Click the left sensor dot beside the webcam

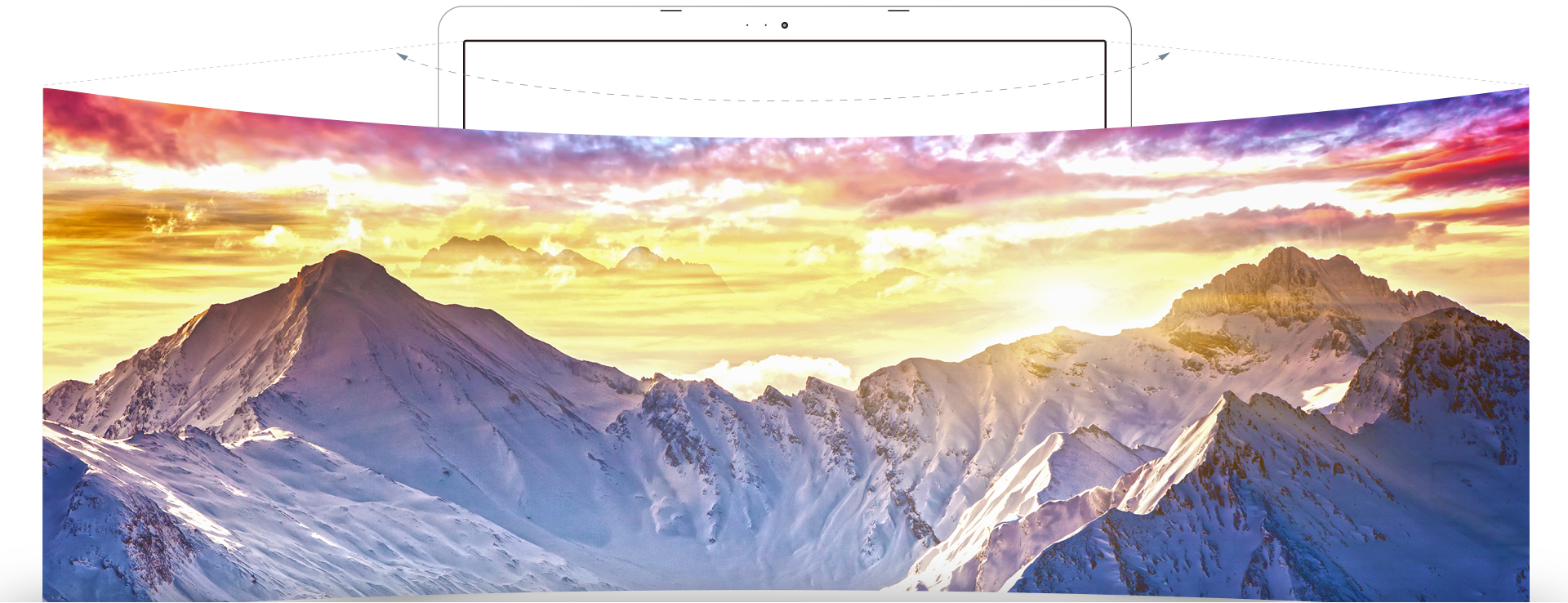click(747, 25)
